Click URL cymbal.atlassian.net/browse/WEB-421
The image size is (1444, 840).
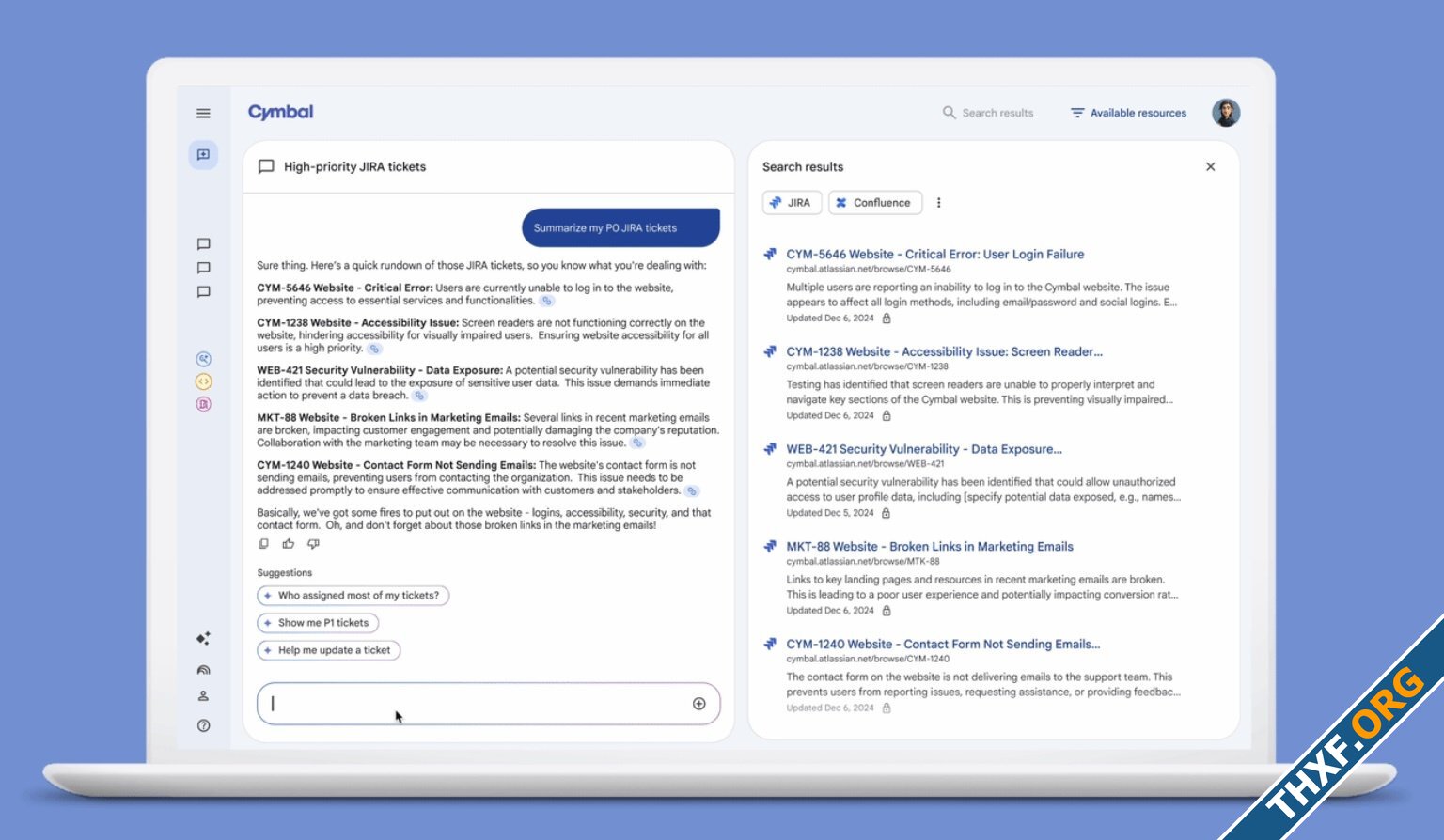click(x=865, y=464)
